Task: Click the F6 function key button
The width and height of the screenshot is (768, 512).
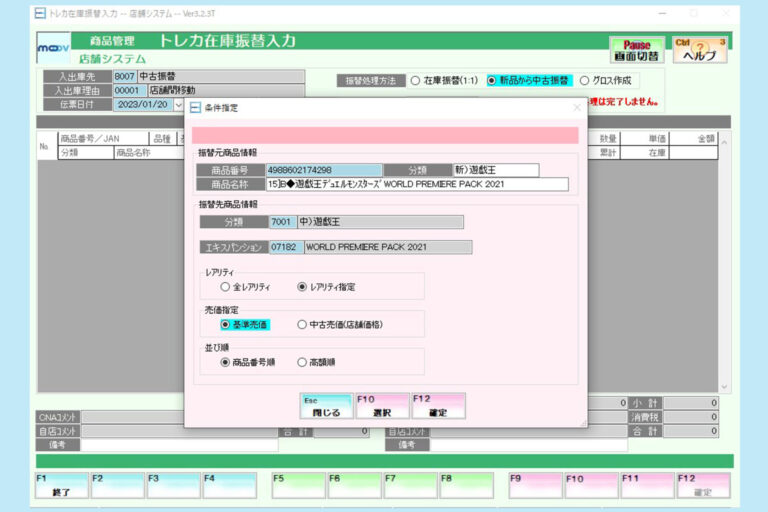Action: pos(355,485)
